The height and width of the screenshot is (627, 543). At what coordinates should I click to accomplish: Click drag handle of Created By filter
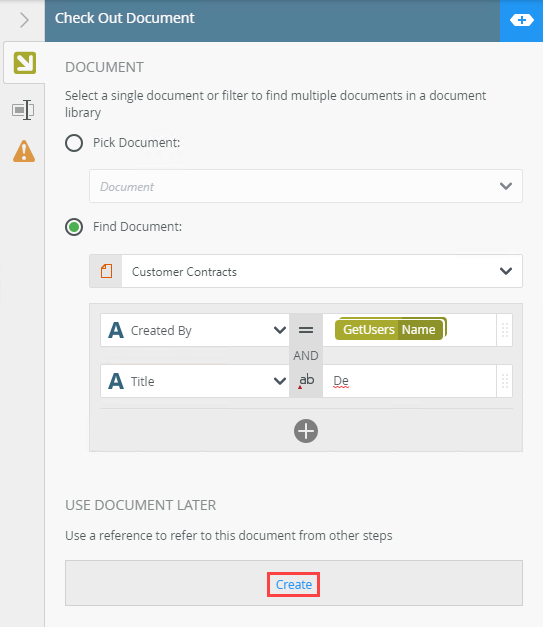(505, 330)
